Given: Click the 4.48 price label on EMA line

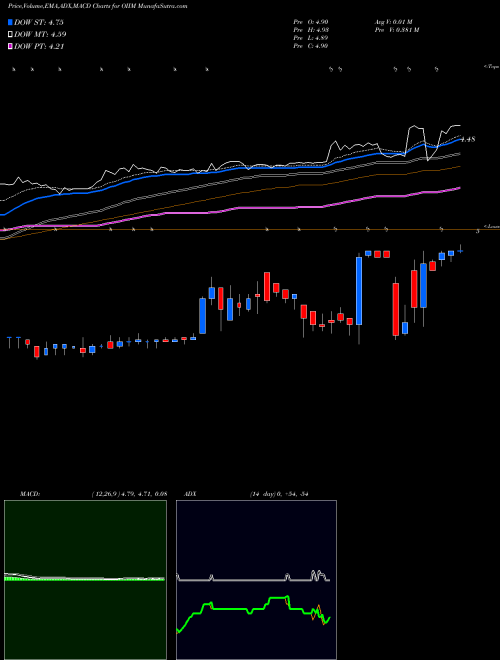Looking at the screenshot, I should (x=468, y=139).
